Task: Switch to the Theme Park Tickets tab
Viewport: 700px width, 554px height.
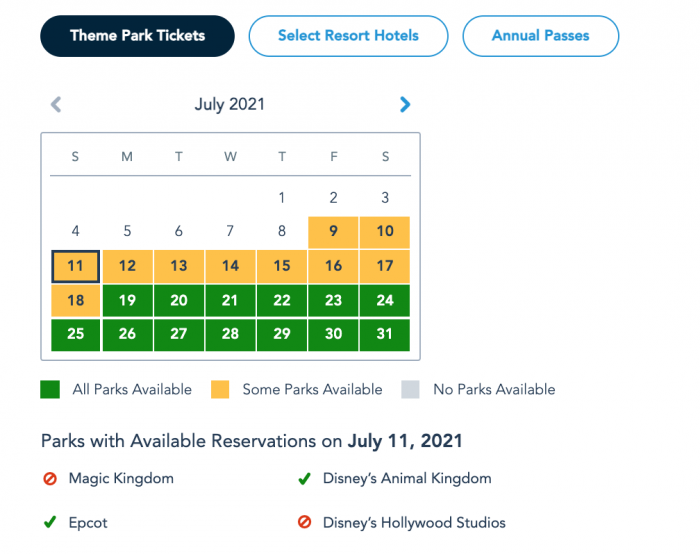Action: pos(137,36)
